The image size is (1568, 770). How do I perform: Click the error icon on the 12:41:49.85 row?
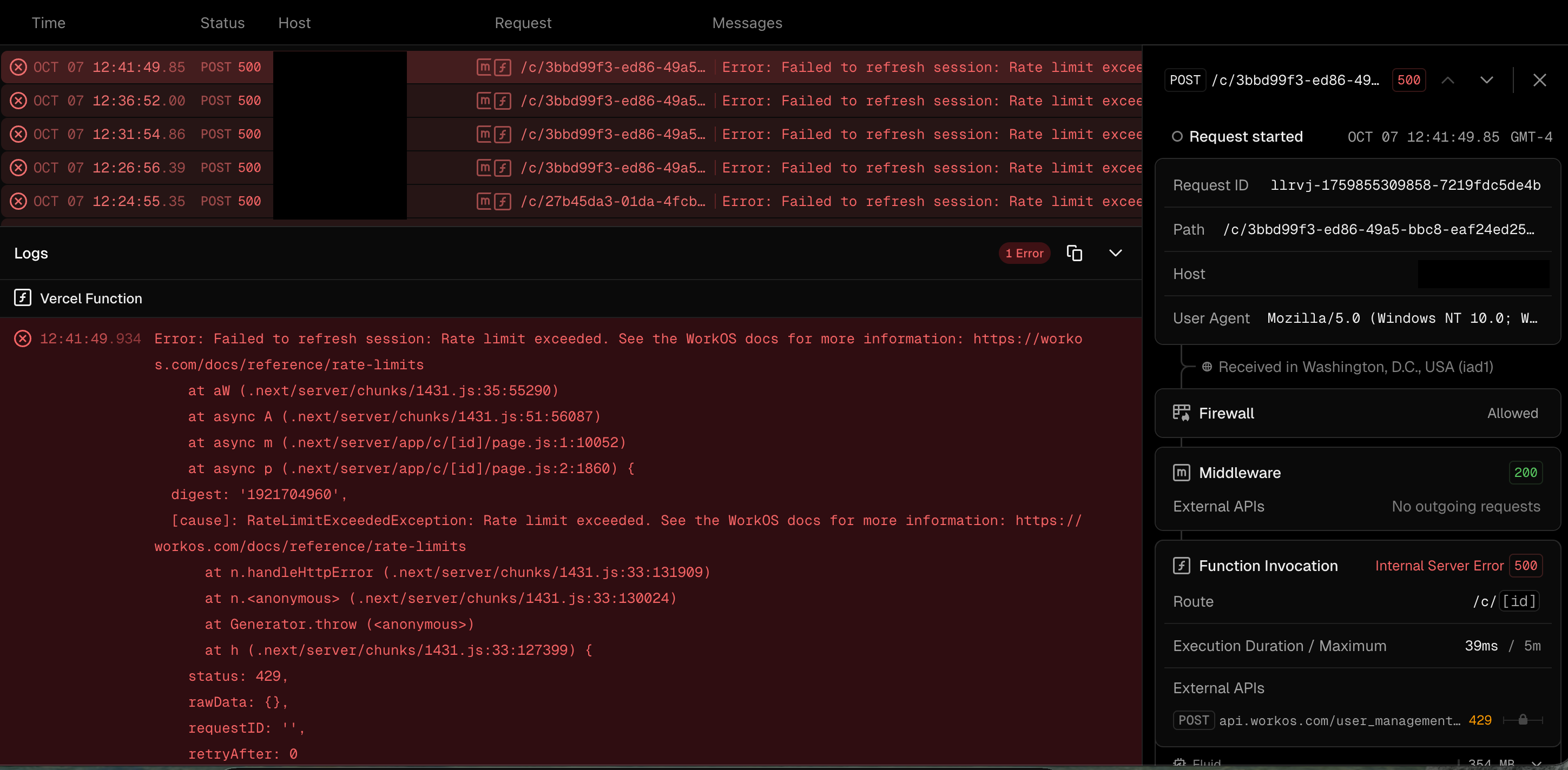pos(19,67)
